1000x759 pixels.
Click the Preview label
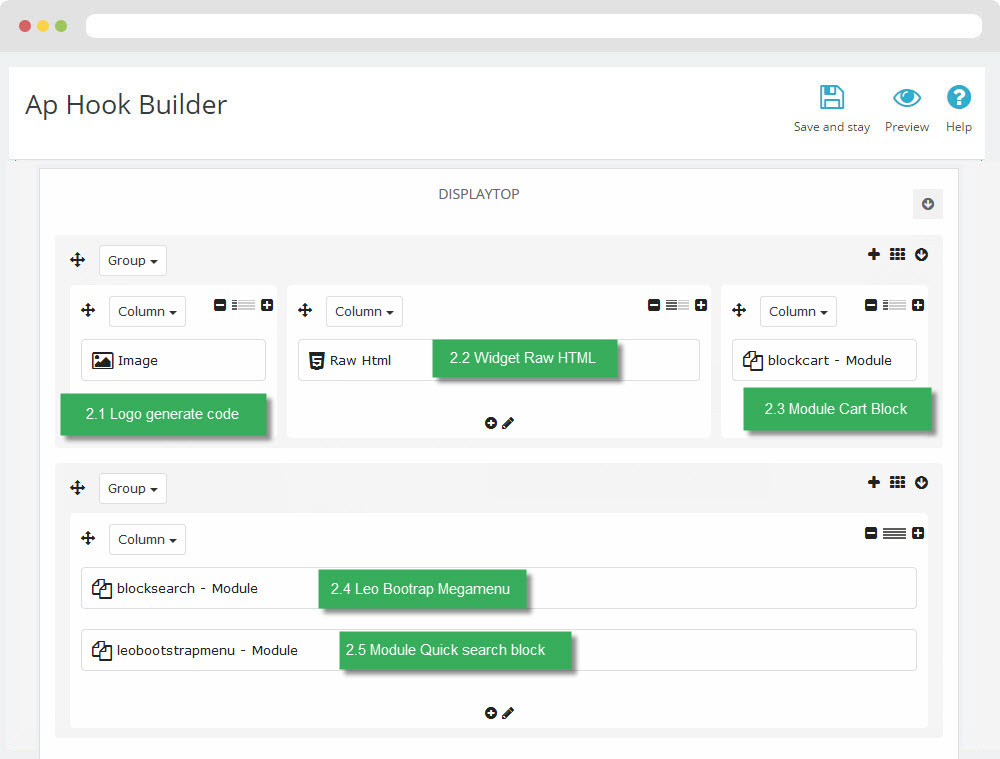907,127
